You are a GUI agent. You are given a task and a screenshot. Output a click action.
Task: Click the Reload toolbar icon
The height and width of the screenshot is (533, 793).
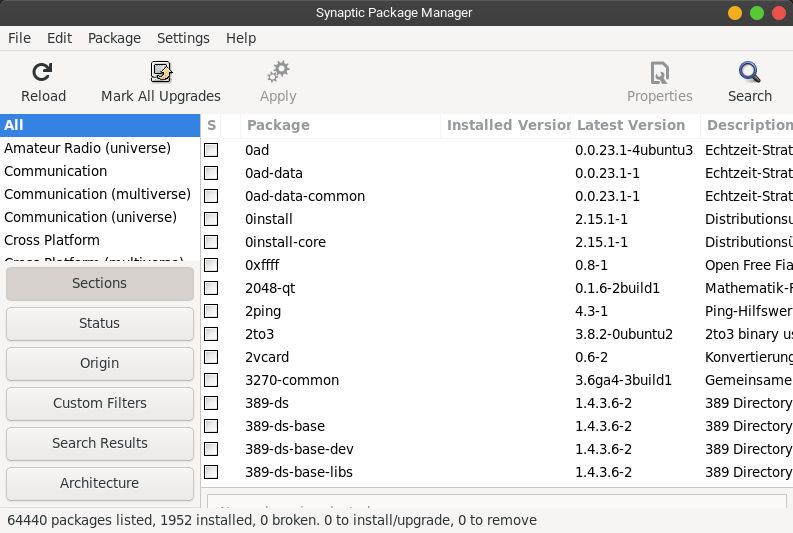click(x=43, y=73)
